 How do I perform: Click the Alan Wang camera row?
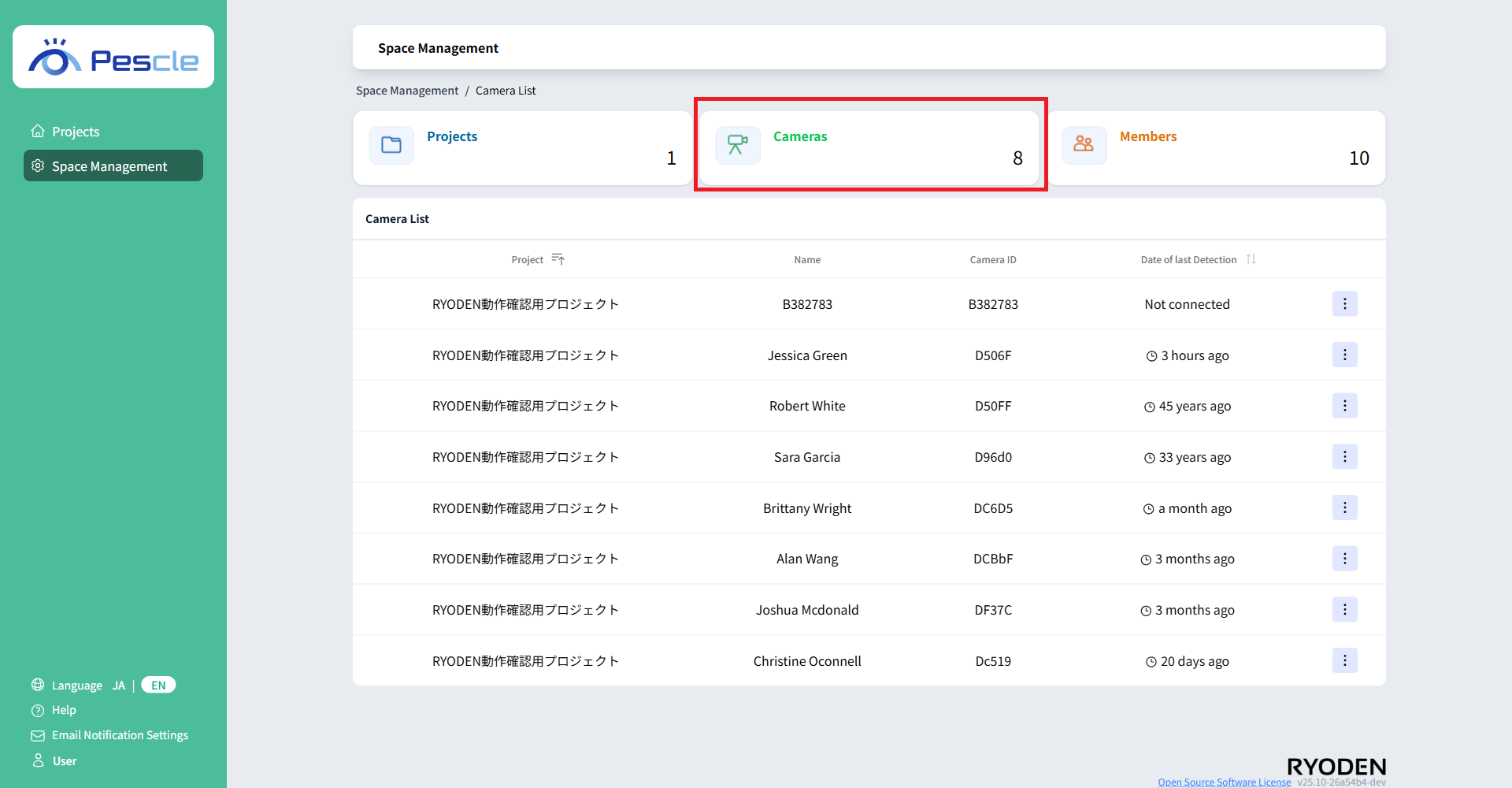pos(807,559)
